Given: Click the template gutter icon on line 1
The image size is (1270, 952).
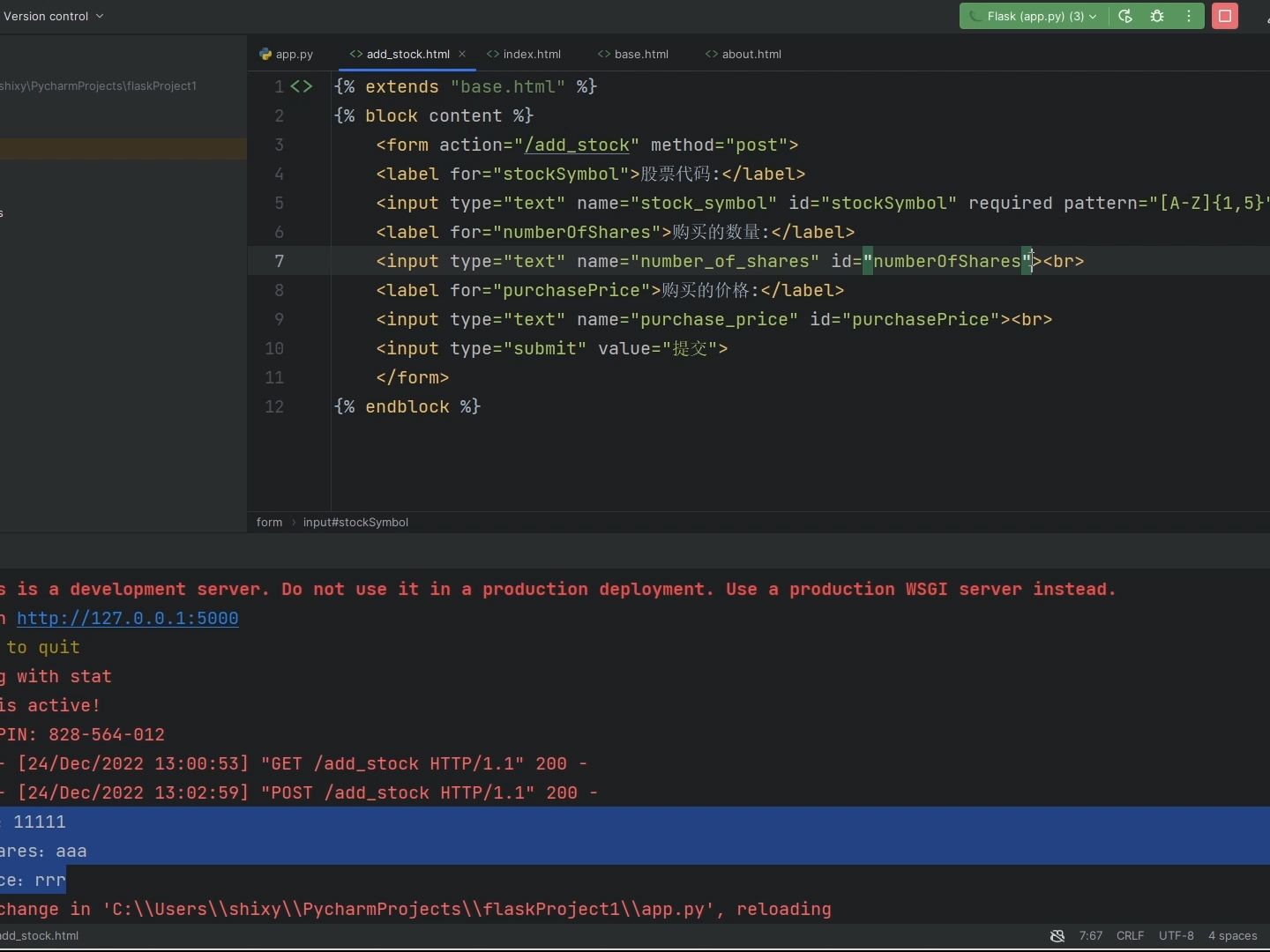Looking at the screenshot, I should (x=302, y=86).
